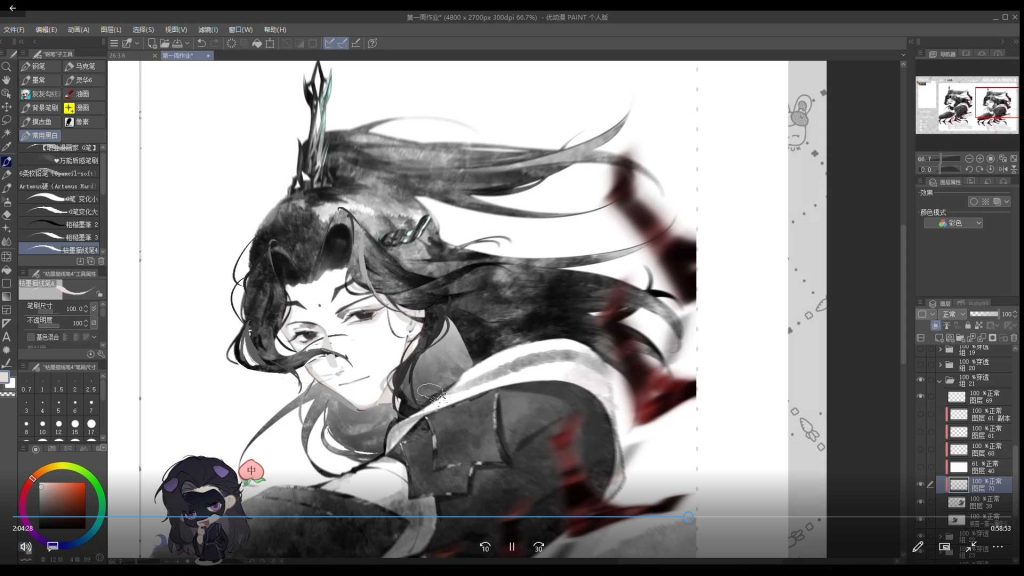Toggle visibility eye of layer 69
Screen dimensions: 1024x576
click(921, 396)
